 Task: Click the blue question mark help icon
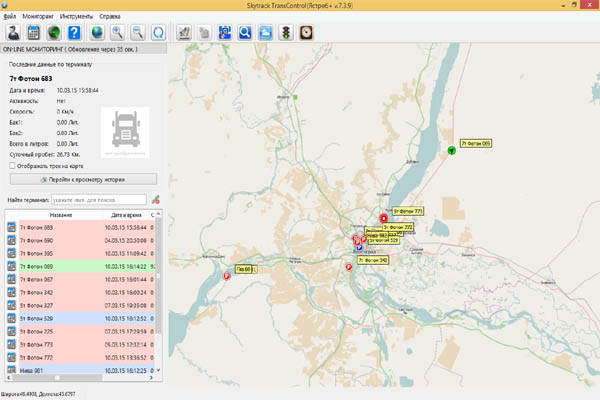[74, 32]
